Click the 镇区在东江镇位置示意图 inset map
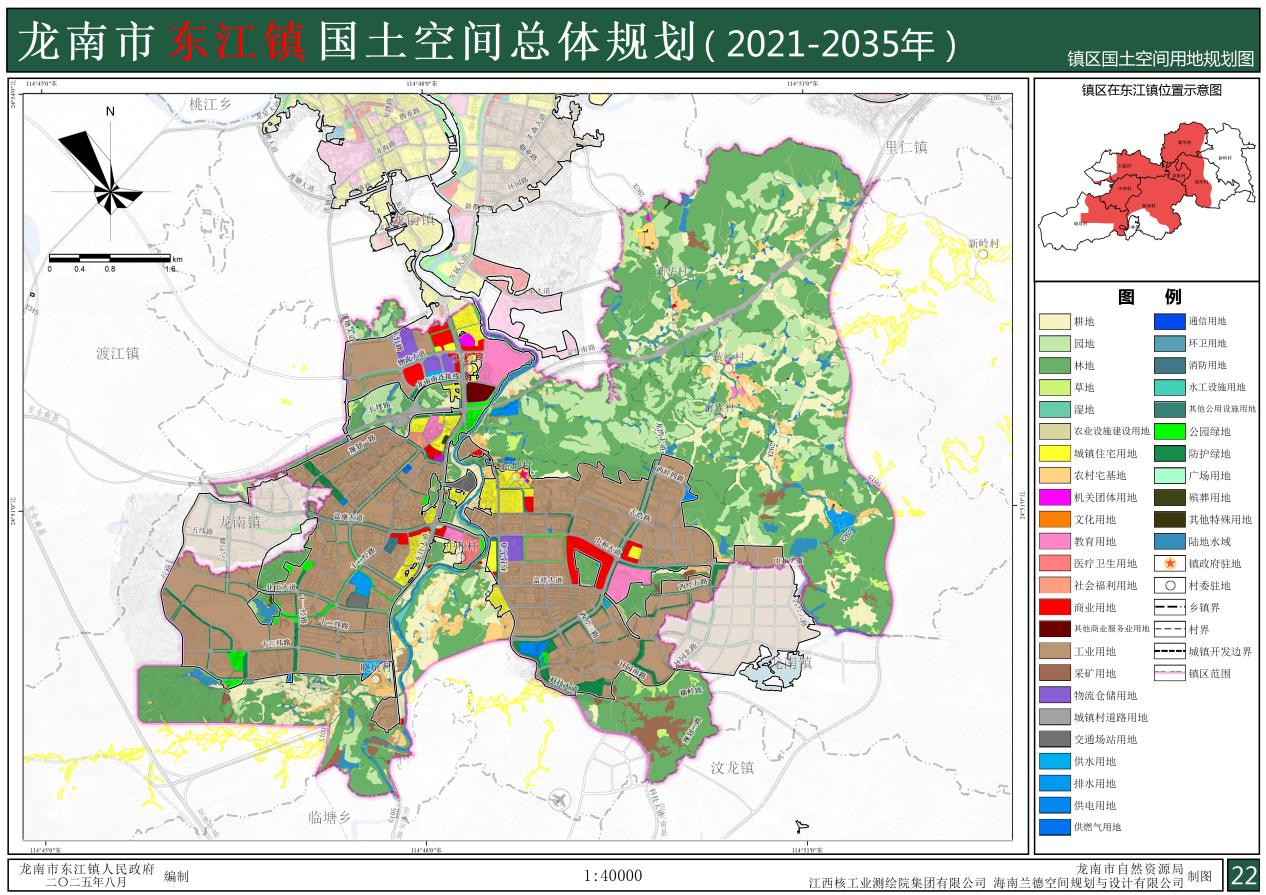Image resolution: width=1266 pixels, height=895 pixels. (x=1143, y=190)
